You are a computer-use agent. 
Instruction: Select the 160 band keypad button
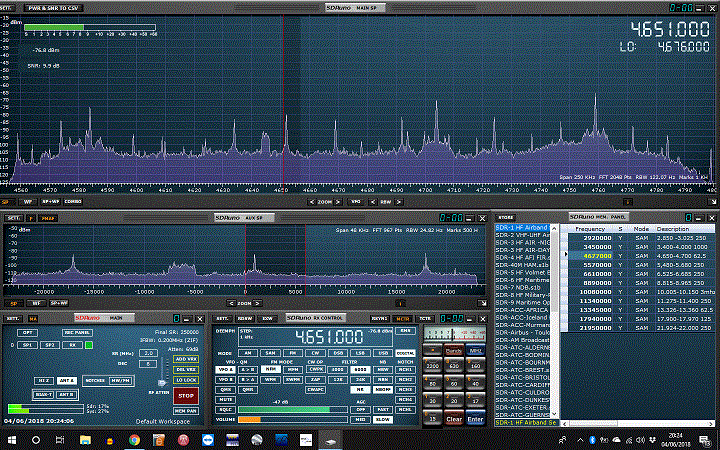(475, 365)
